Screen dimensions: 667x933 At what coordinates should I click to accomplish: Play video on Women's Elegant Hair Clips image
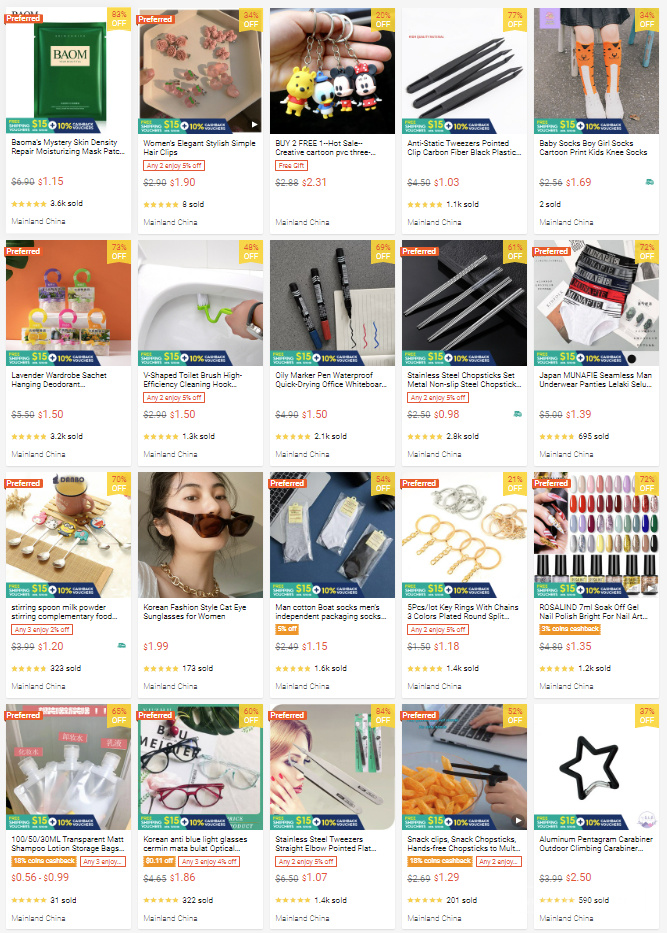(x=254, y=124)
